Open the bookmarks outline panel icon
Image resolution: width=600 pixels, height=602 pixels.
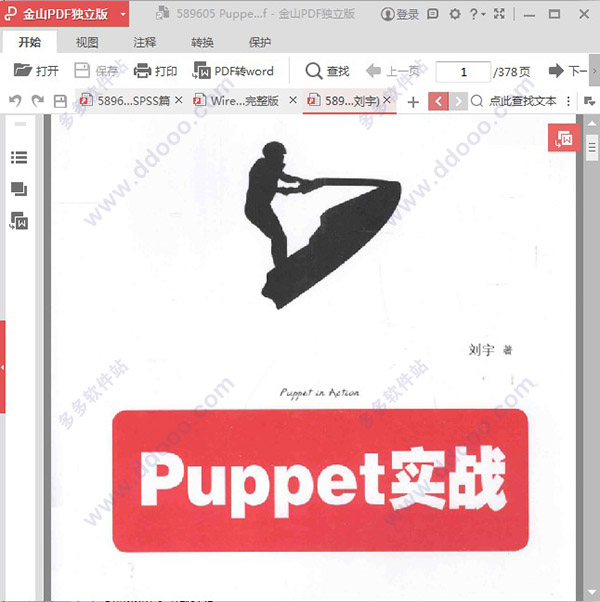tap(19, 157)
